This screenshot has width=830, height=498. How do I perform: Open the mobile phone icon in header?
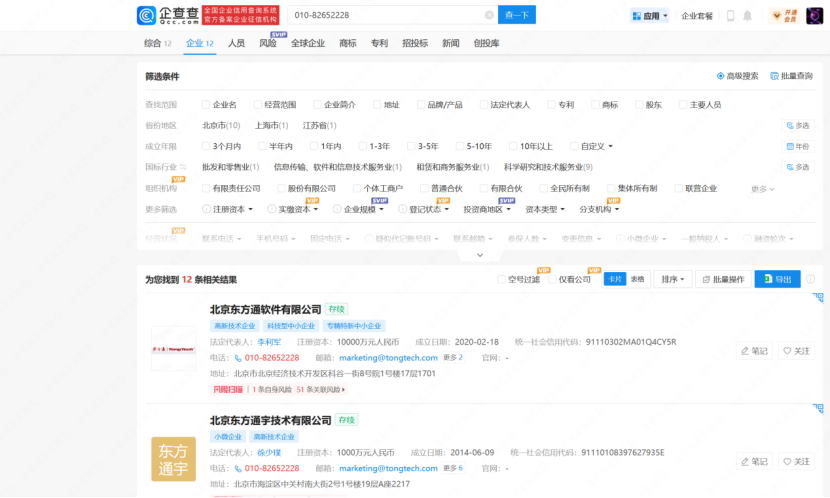click(730, 15)
